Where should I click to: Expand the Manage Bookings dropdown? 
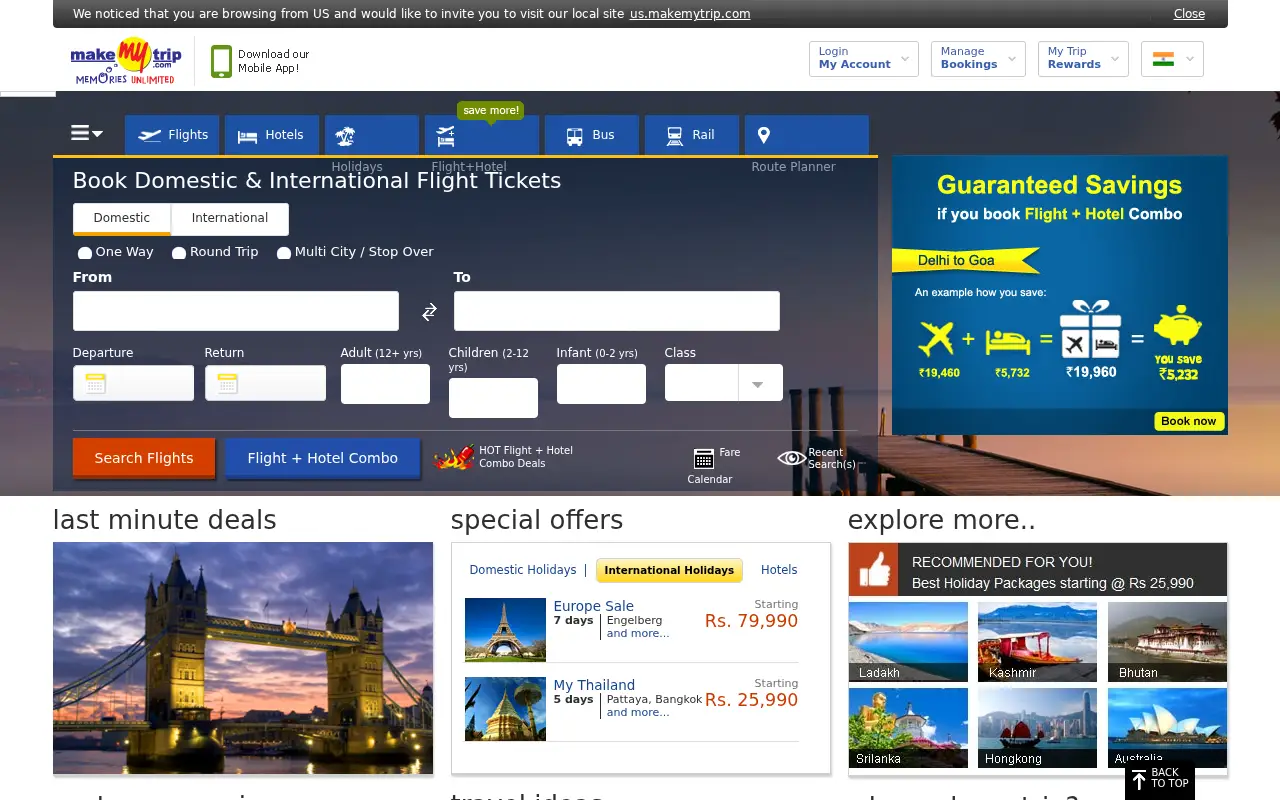coord(978,58)
